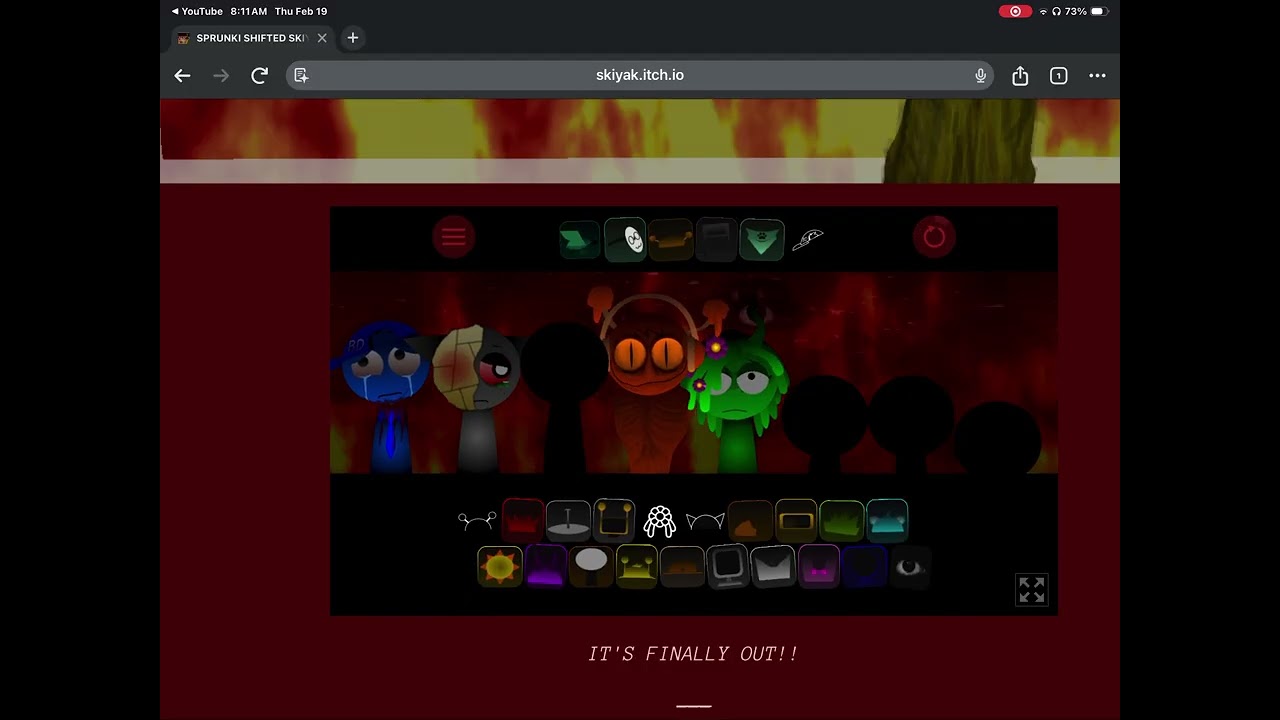Pick the black eye sound icon
Viewport: 1280px width, 720px height.
point(910,567)
